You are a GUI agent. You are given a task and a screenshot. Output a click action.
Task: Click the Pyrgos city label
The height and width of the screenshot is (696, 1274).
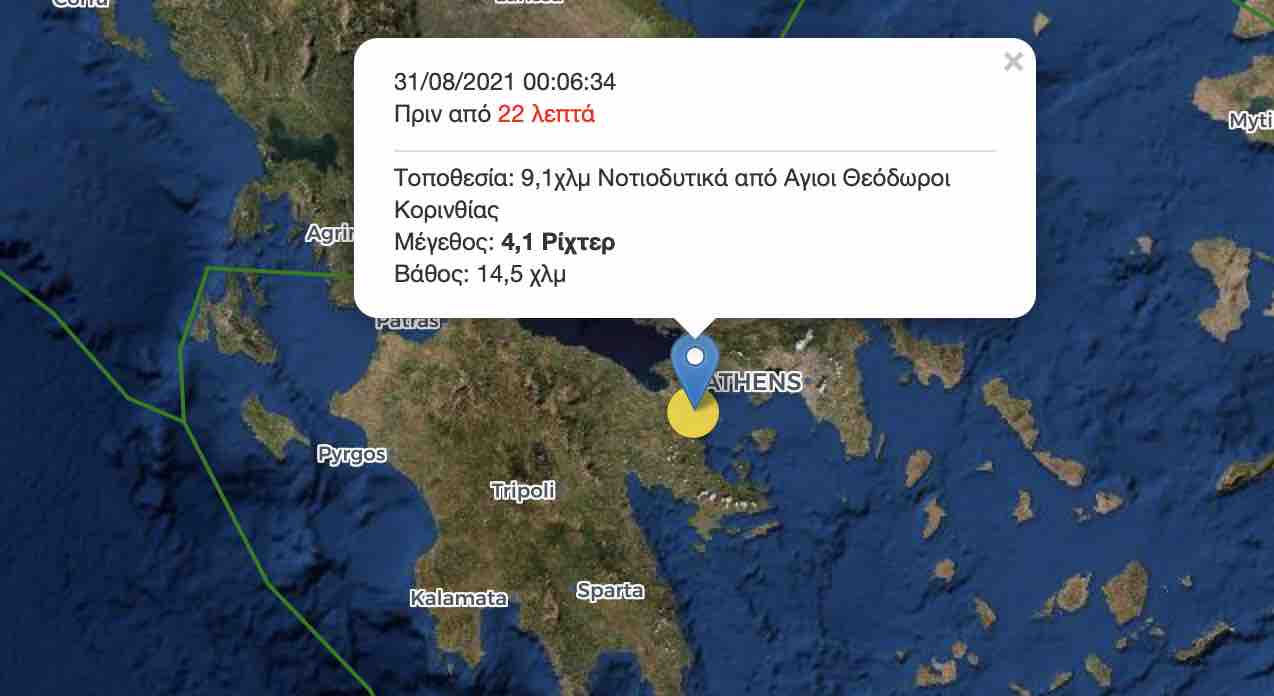point(352,454)
